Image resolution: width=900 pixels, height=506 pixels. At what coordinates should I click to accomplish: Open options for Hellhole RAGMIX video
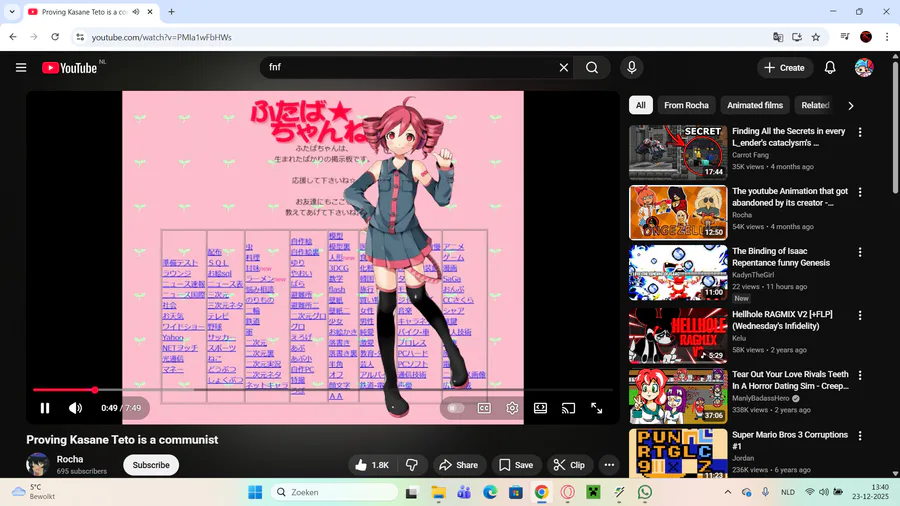pyautogui.click(x=860, y=316)
